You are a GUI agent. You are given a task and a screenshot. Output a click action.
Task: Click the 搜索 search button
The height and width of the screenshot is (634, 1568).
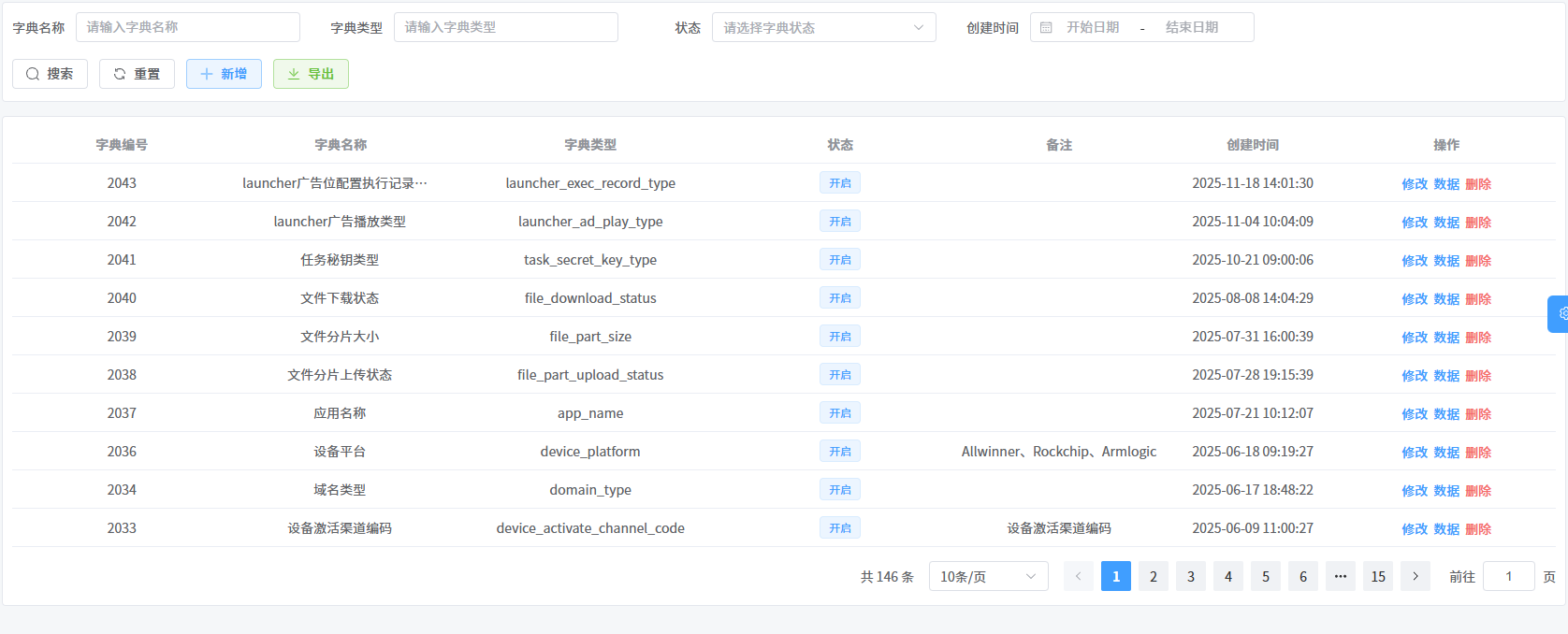(x=50, y=74)
